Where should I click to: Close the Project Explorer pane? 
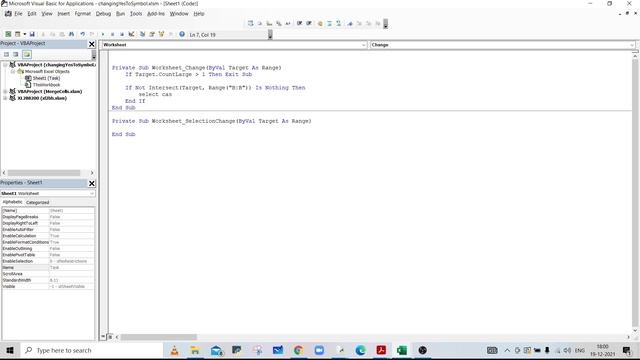point(92,44)
